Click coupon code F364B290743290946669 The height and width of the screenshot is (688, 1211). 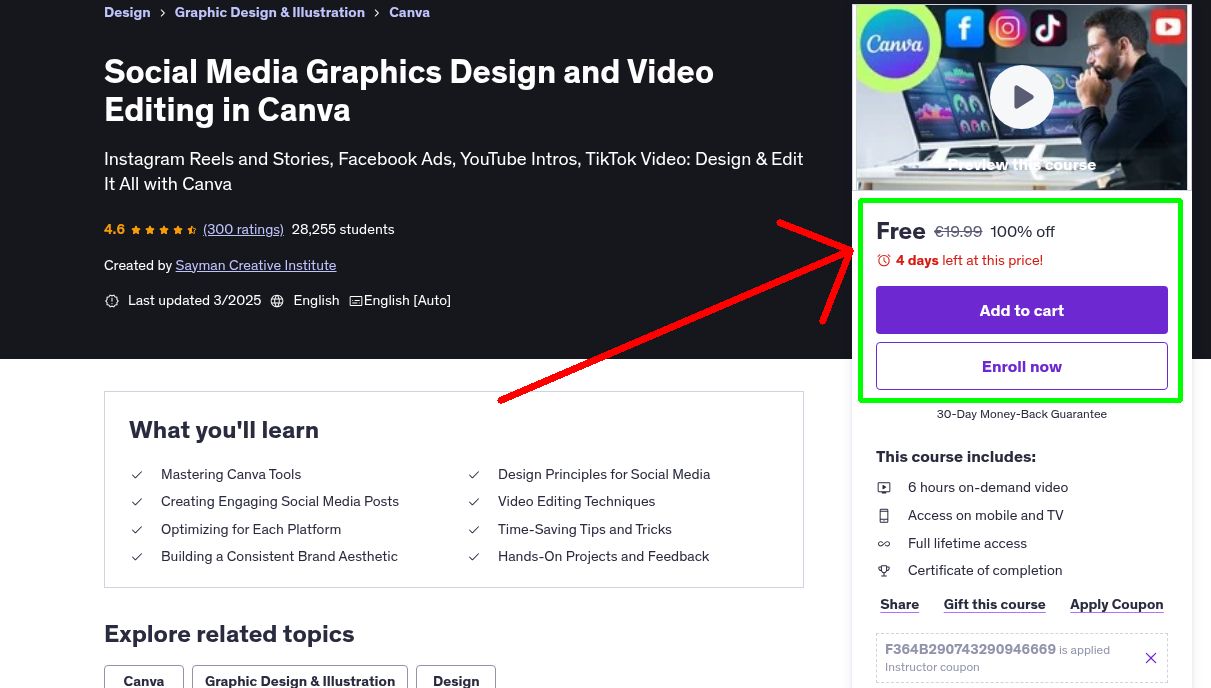[x=970, y=649]
